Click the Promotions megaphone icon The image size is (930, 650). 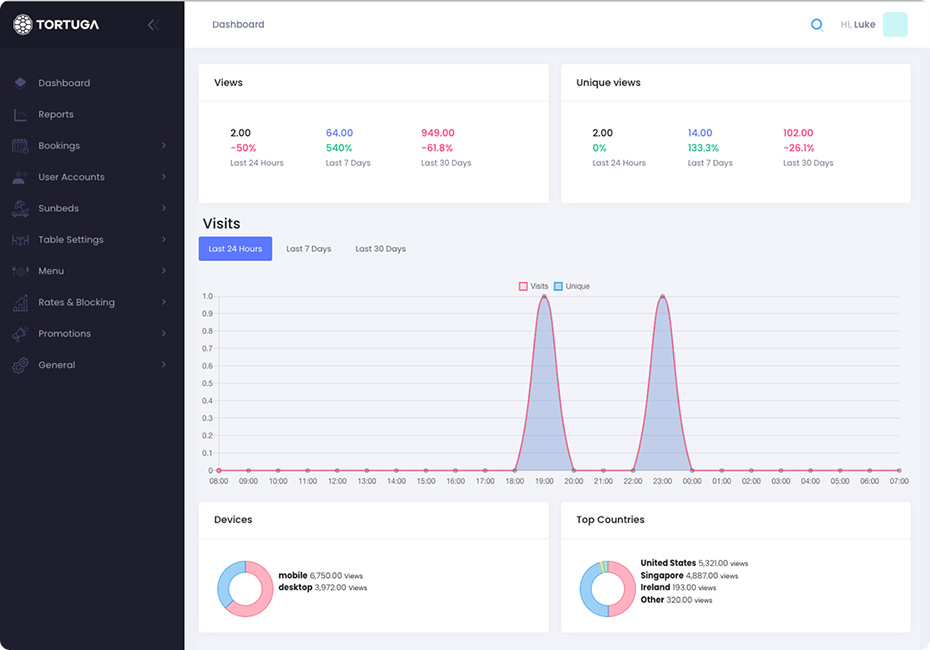click(20, 334)
